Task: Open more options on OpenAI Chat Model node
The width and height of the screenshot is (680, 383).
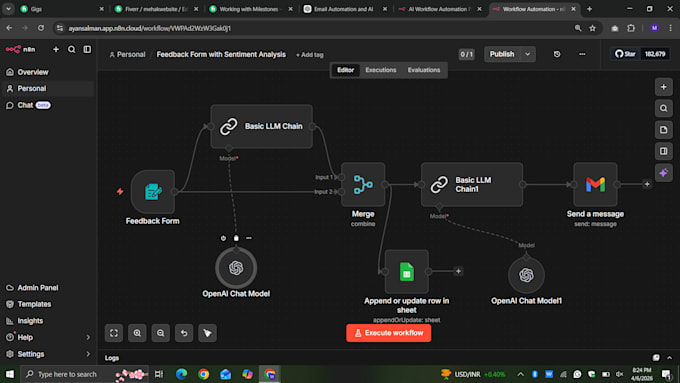Action: point(248,238)
